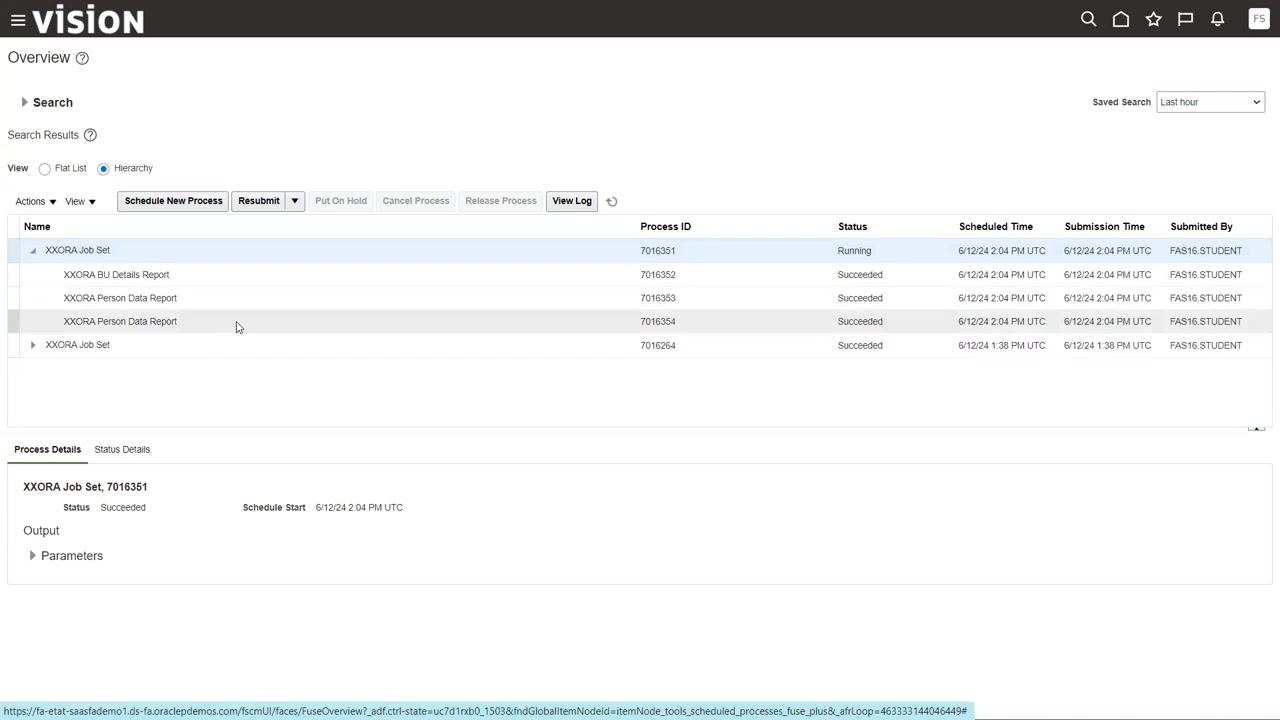Screen dimensions: 1280x720
Task: Click the Vision logo
Action: coord(88,19)
